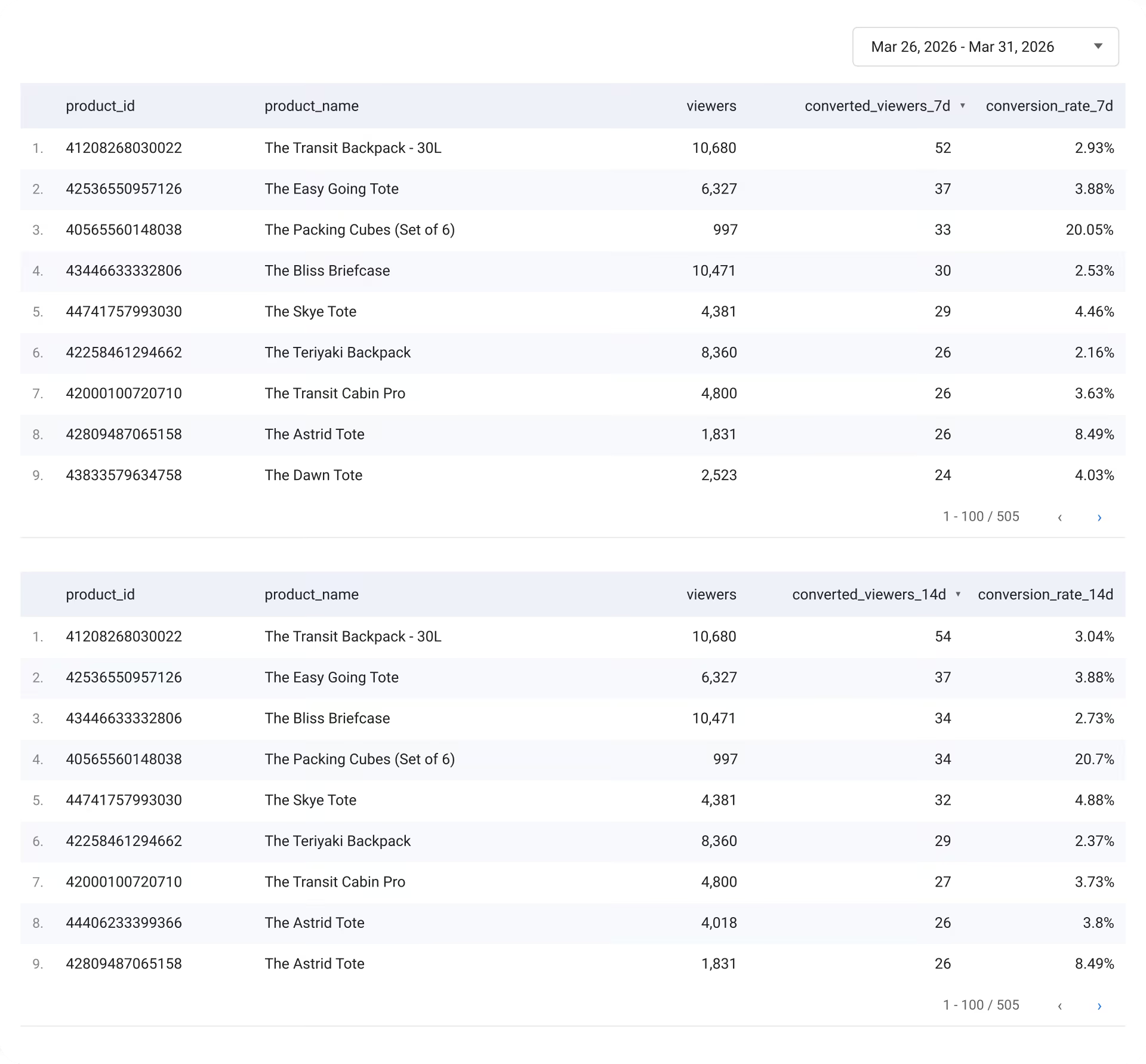Go to next page of 7d table
This screenshot has height=1064, width=1146.
pos(1099,517)
